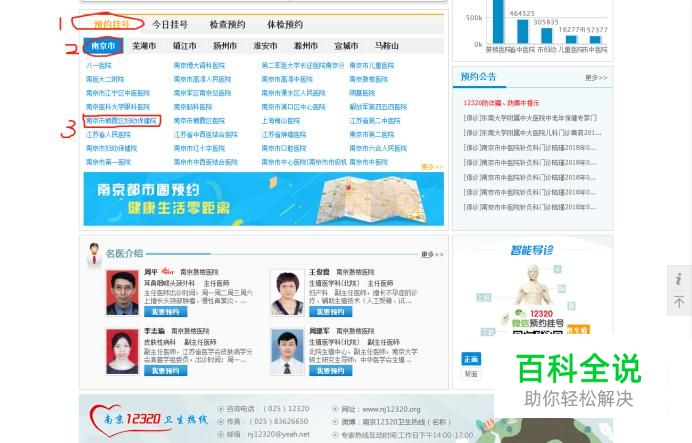Image resolution: width=692 pixels, height=443 pixels.
Task: Click the www.nj12320.org website text
Action: point(391,409)
